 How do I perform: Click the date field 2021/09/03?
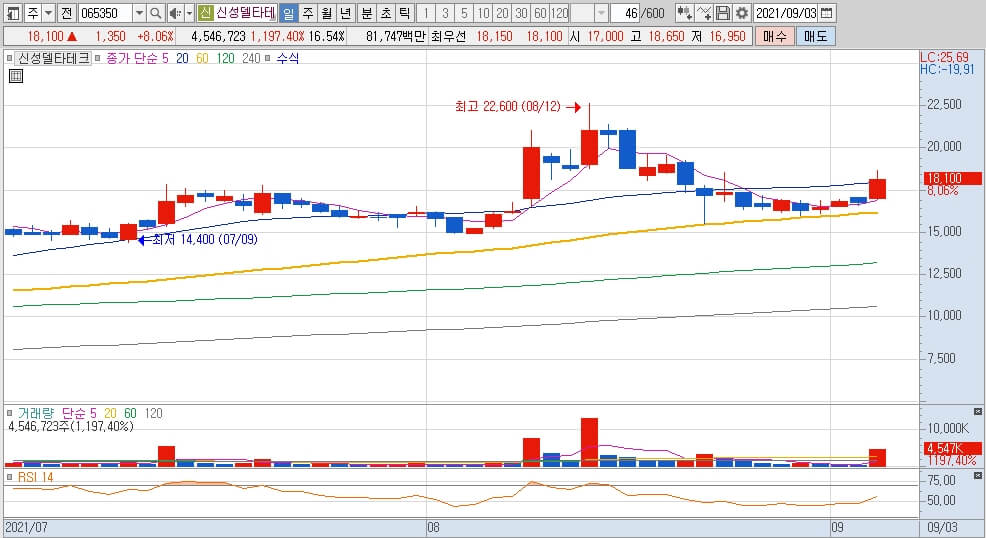coord(786,13)
